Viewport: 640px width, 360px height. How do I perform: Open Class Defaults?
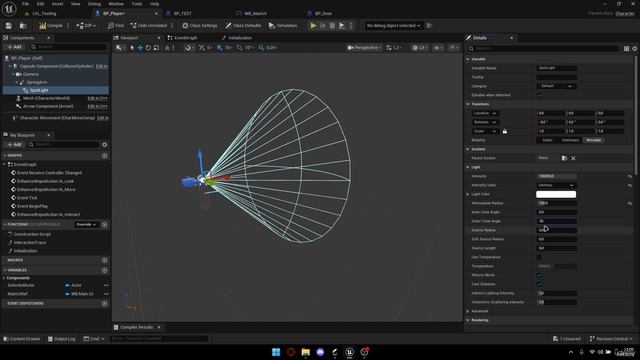coord(243,26)
